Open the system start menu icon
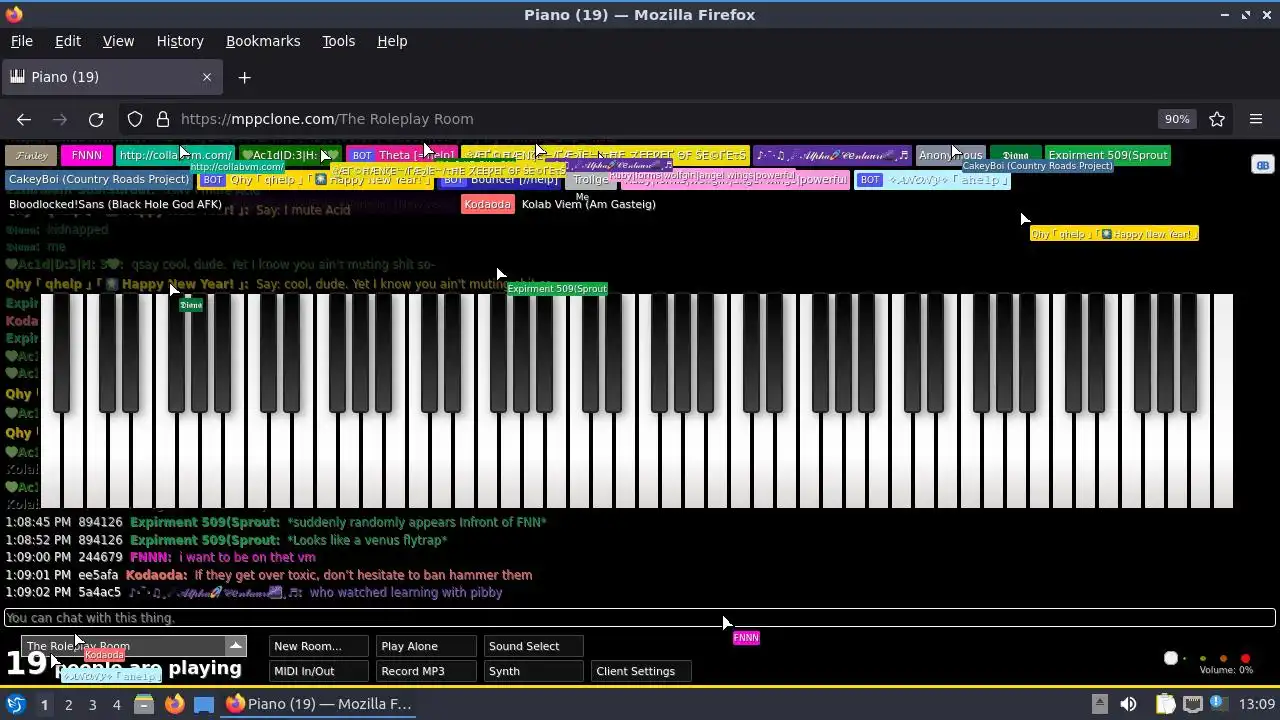This screenshot has width=1280, height=720. click(x=16, y=704)
